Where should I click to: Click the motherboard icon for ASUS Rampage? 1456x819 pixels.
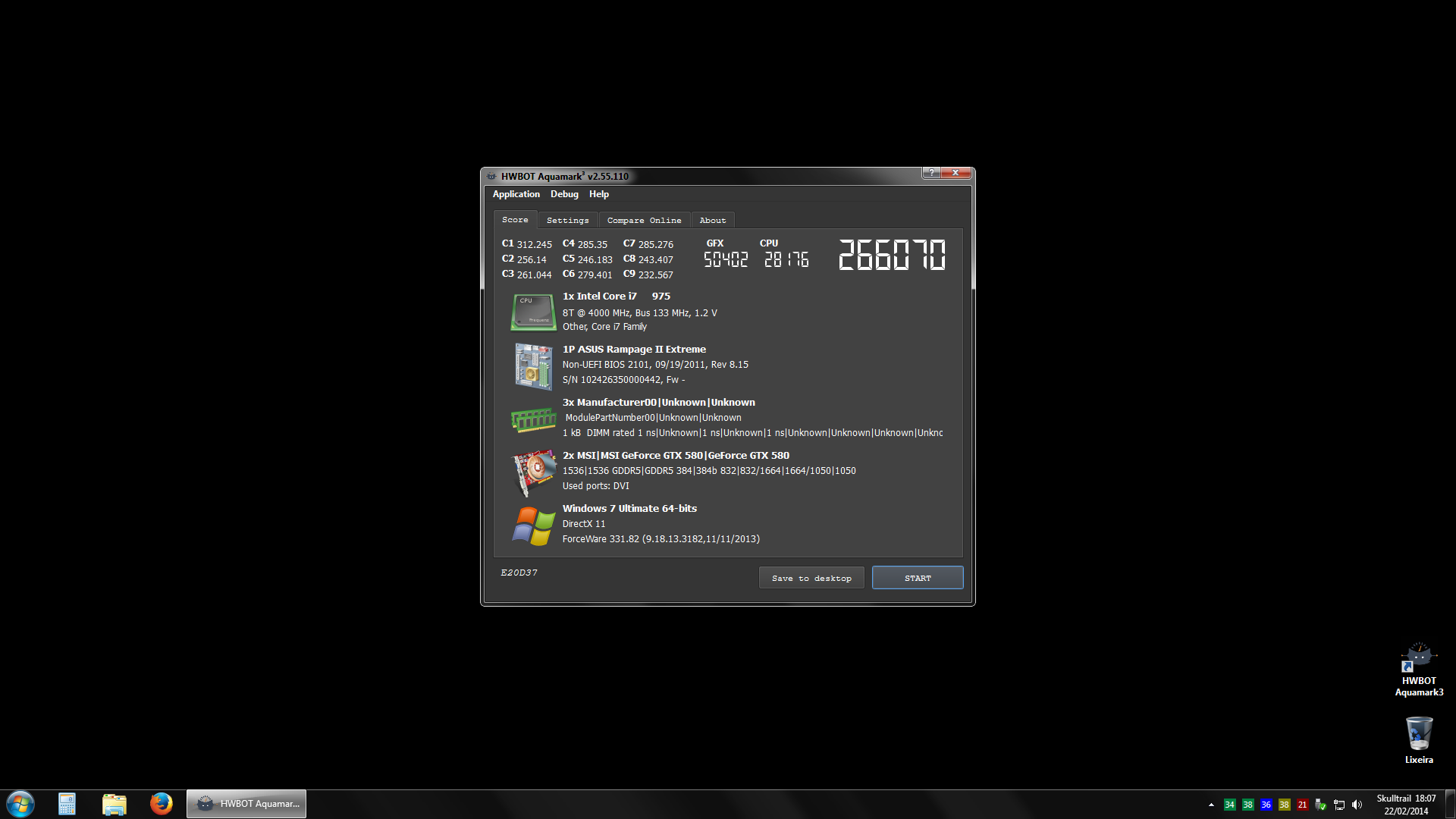[x=534, y=366]
